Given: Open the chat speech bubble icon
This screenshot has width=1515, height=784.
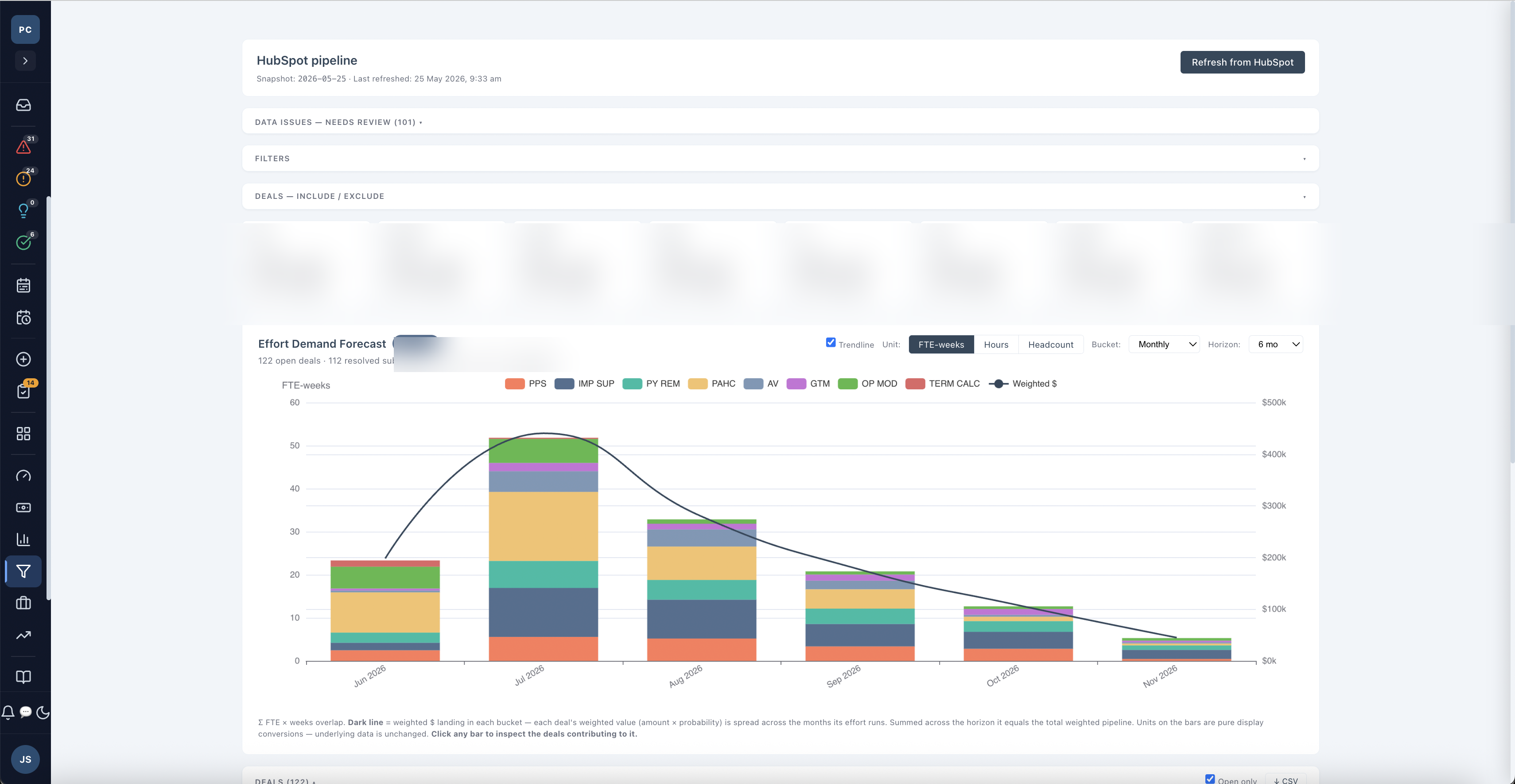Looking at the screenshot, I should pyautogui.click(x=25, y=712).
